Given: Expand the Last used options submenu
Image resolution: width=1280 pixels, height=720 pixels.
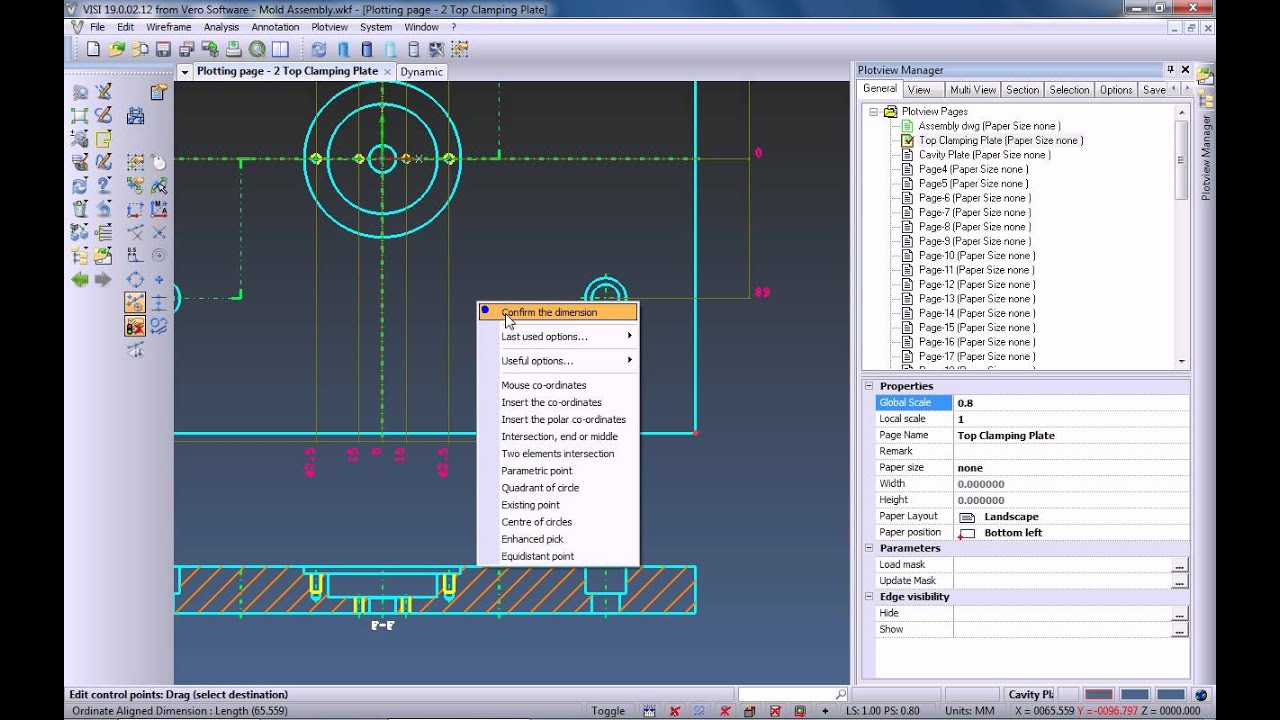Looking at the screenshot, I should click(558, 337).
